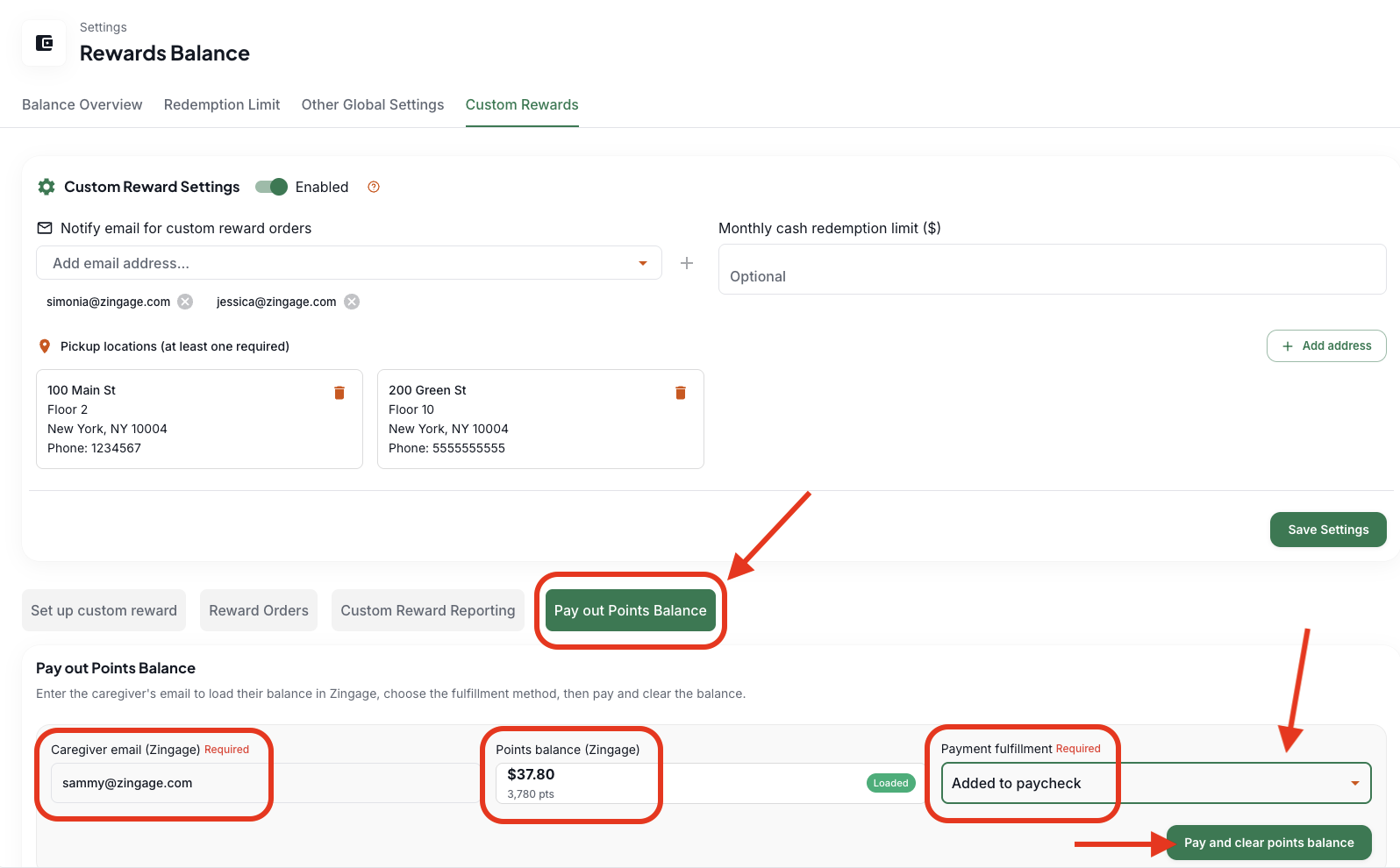Select the Pay out Points Balance tab
1400x868 pixels.
tap(631, 610)
